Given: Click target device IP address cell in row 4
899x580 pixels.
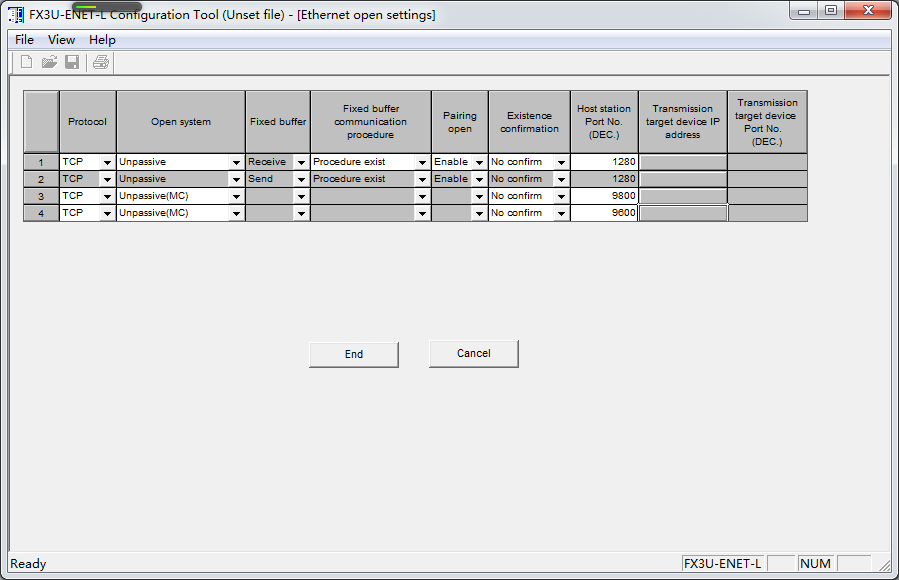Looking at the screenshot, I should pyautogui.click(x=682, y=213).
